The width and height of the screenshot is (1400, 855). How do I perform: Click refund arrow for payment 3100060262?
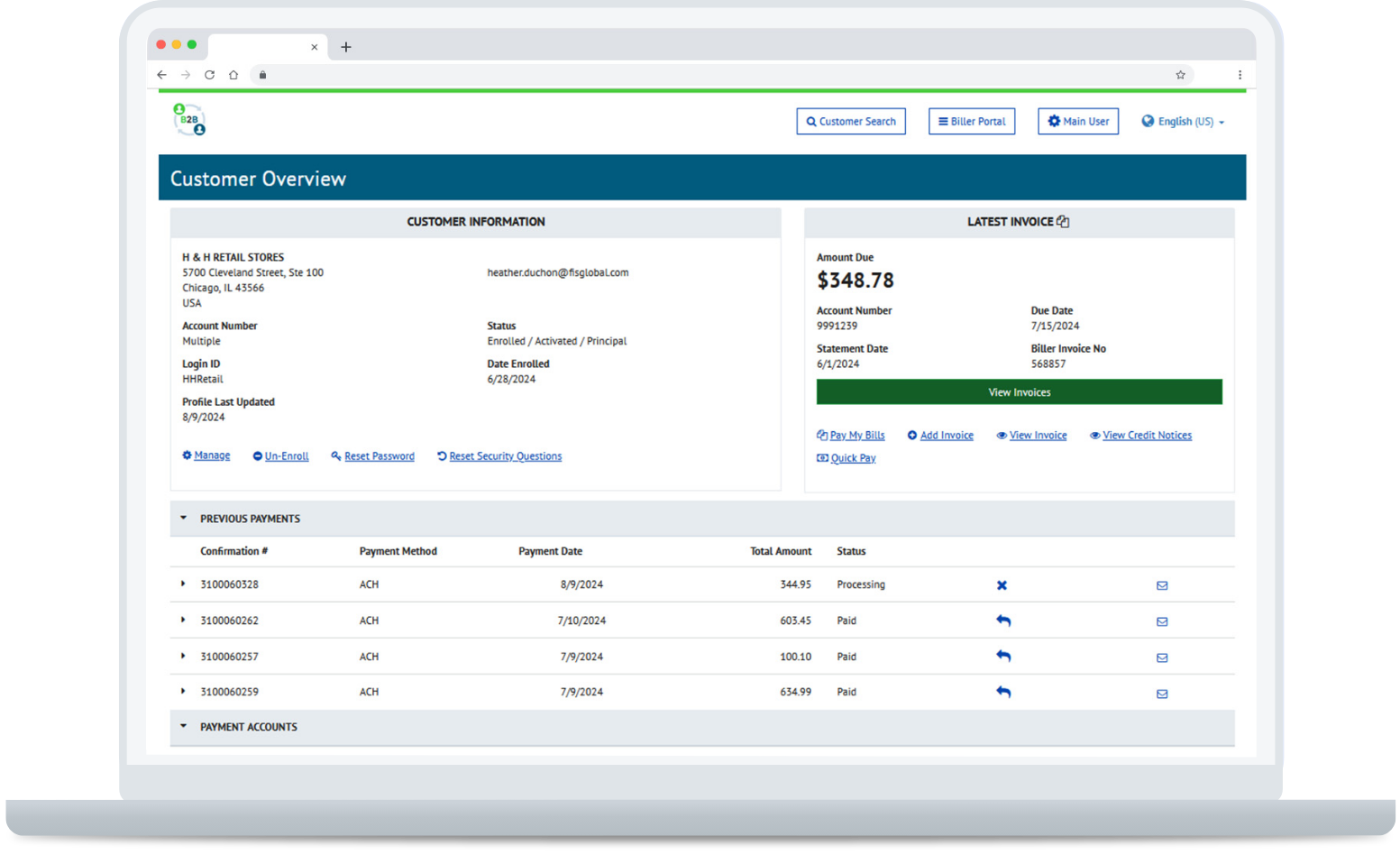(x=1002, y=621)
